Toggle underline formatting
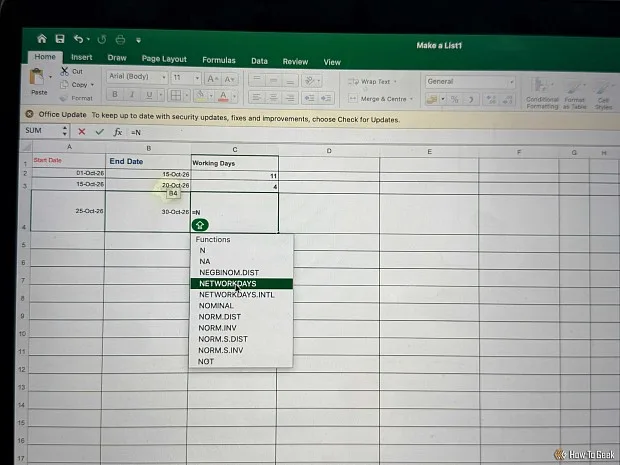The height and width of the screenshot is (465, 620). 149,95
